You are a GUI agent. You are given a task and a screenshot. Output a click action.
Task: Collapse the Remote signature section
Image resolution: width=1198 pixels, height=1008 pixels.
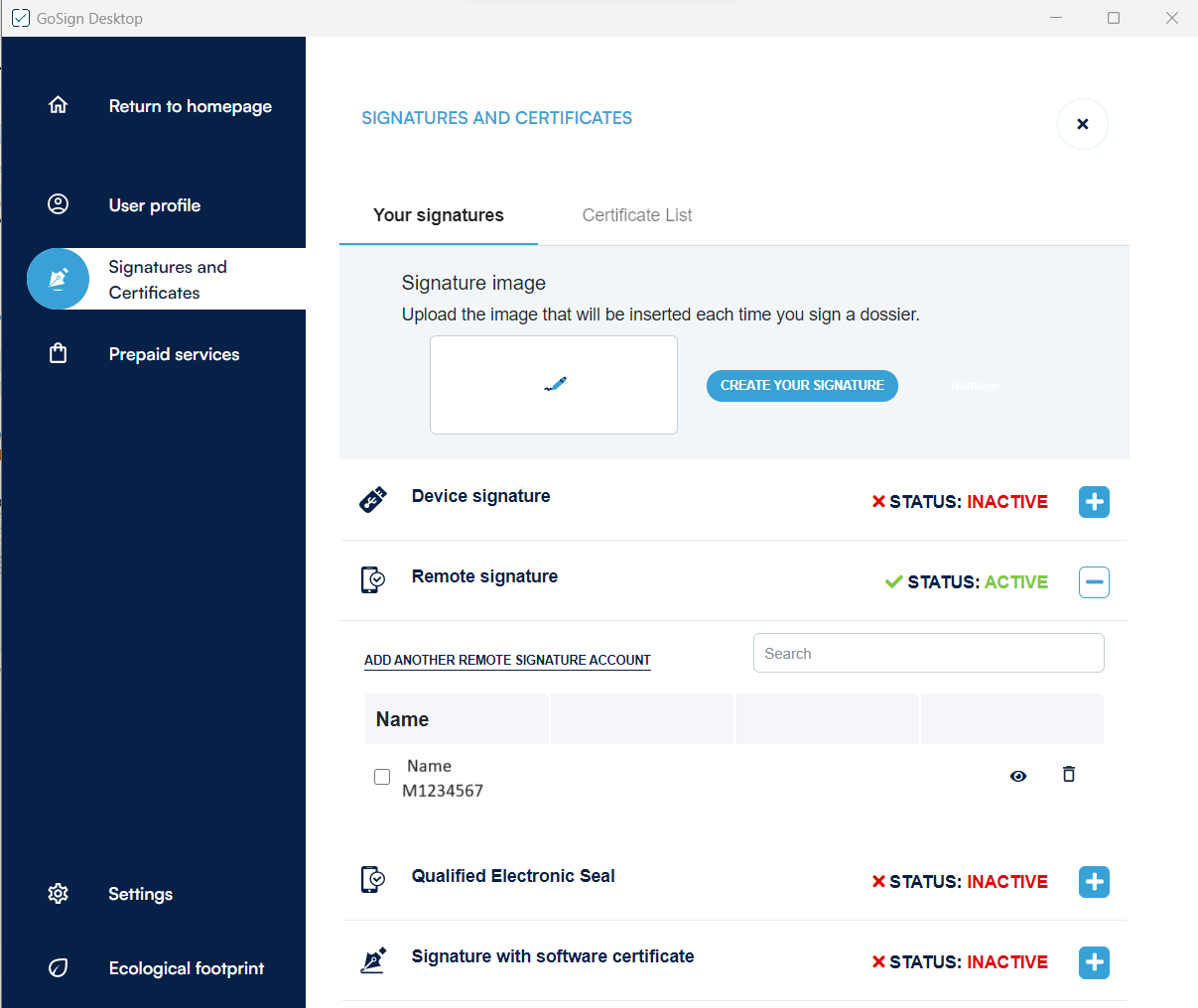[x=1094, y=582]
